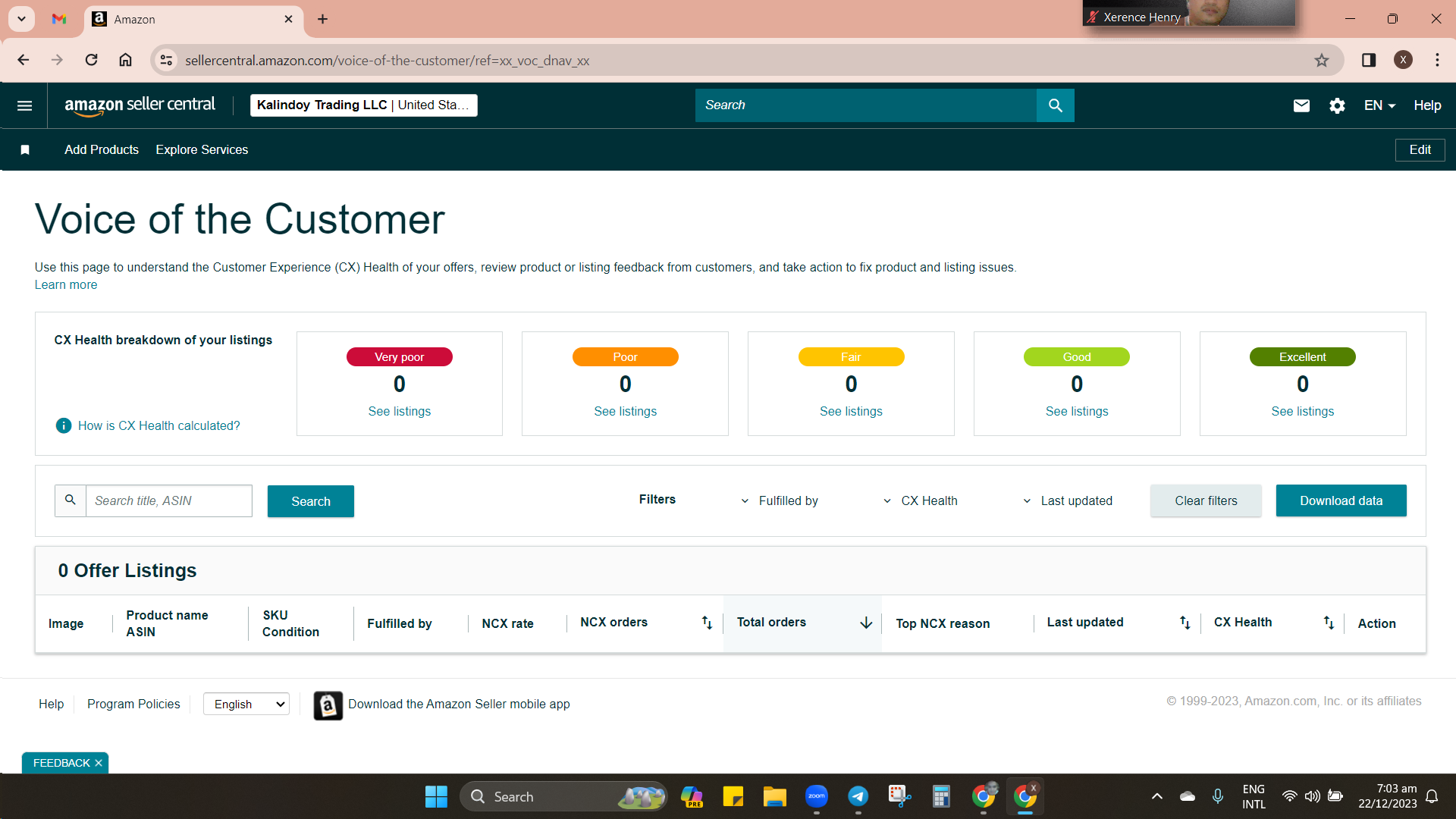The image size is (1456, 819).
Task: Expand the CX Health filter dropdown
Action: pos(920,500)
